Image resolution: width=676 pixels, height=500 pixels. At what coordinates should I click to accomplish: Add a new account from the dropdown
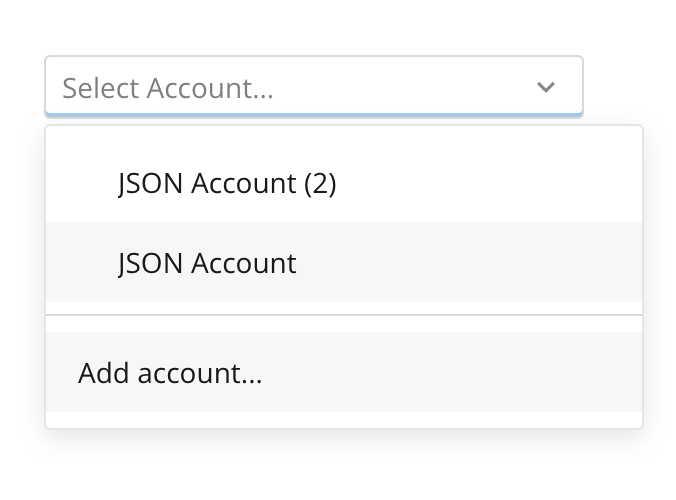(170, 374)
